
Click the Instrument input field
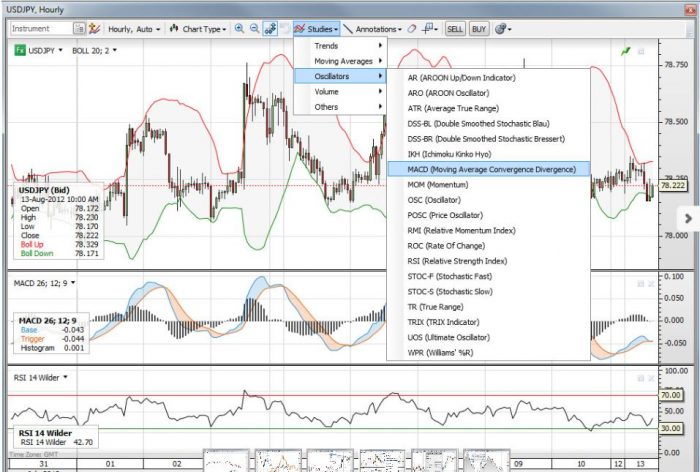coord(41,29)
